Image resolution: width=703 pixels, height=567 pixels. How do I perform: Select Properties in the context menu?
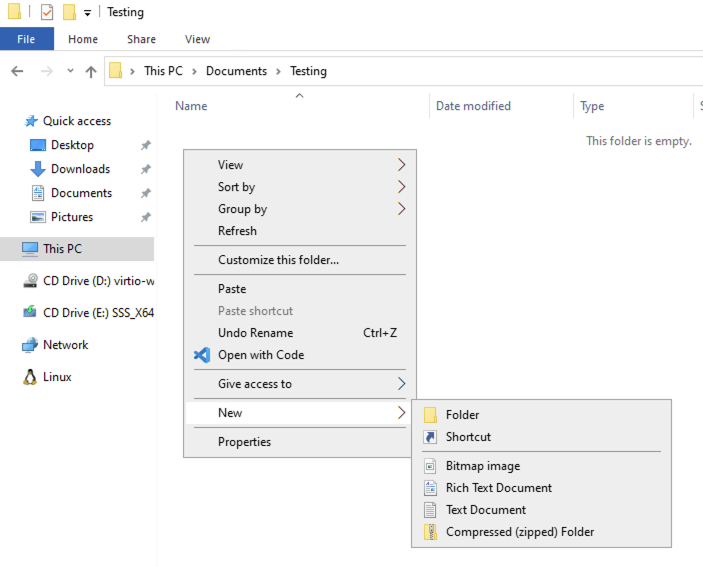(x=244, y=442)
